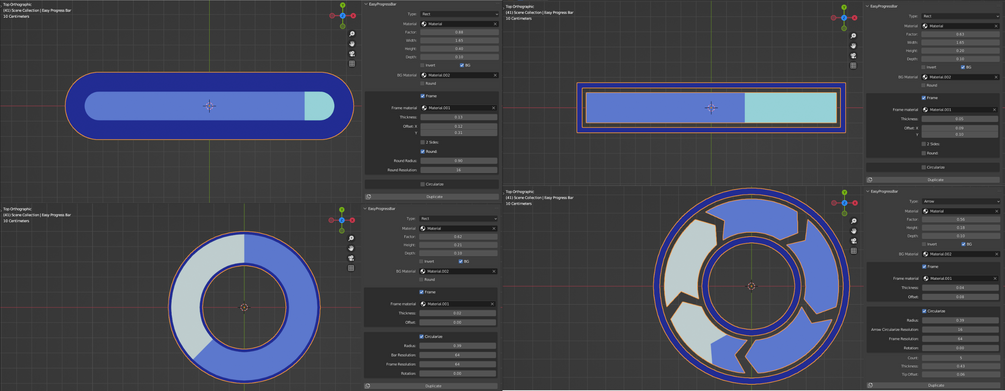Click the Height field showing 0.40
The width and height of the screenshot is (1005, 391).
459,49
